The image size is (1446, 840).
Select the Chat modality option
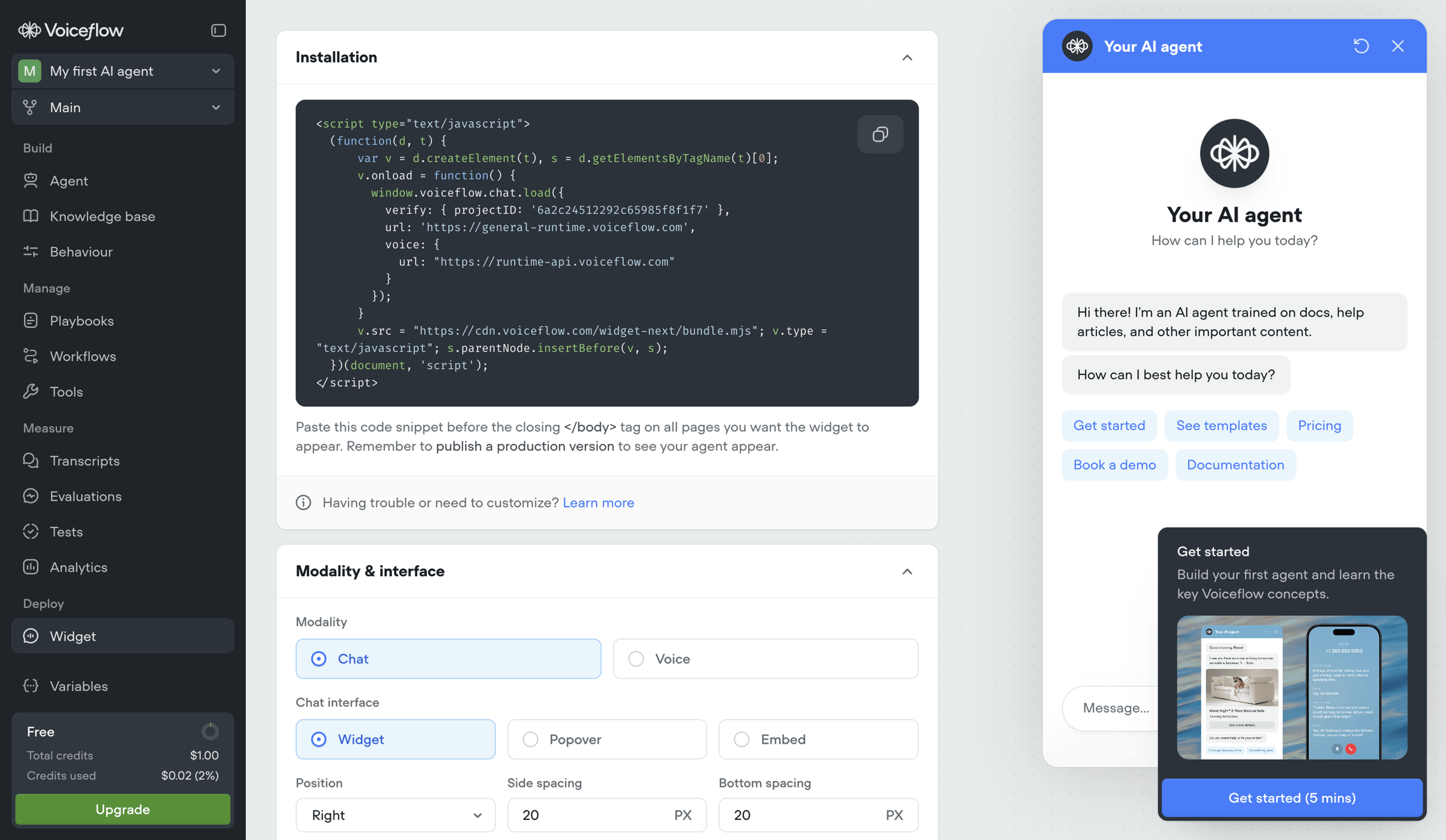click(x=448, y=659)
